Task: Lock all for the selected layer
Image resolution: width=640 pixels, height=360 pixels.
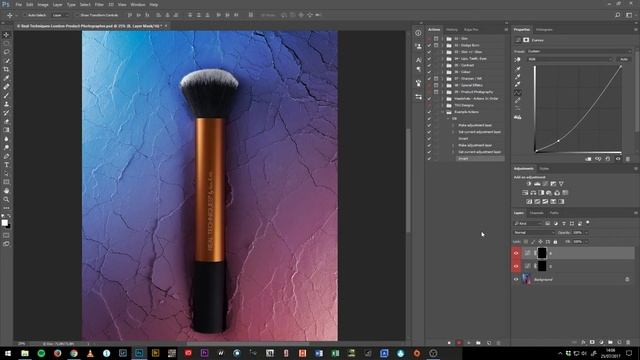Action: (555, 242)
